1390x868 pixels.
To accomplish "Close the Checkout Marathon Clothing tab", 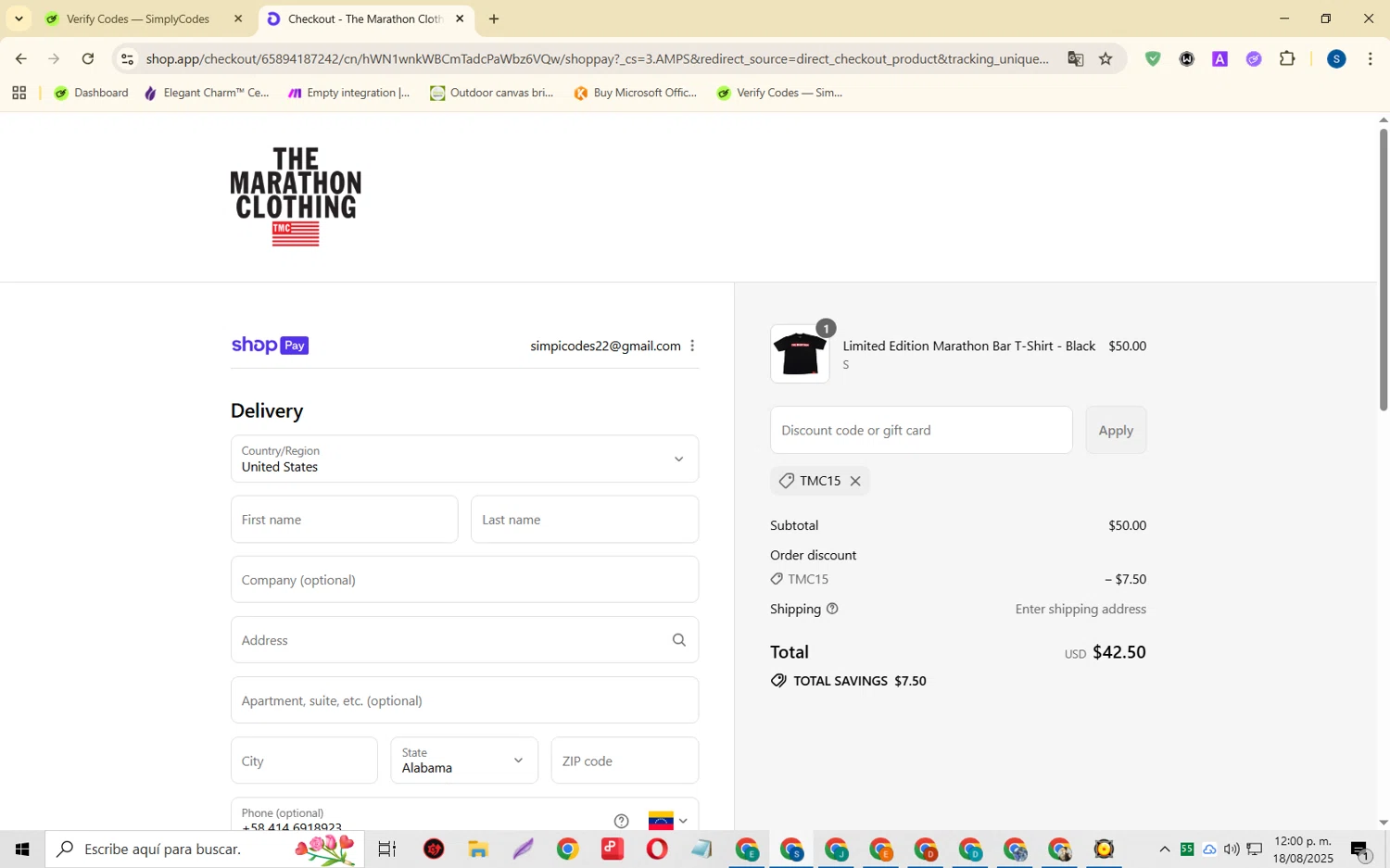I will tap(460, 19).
